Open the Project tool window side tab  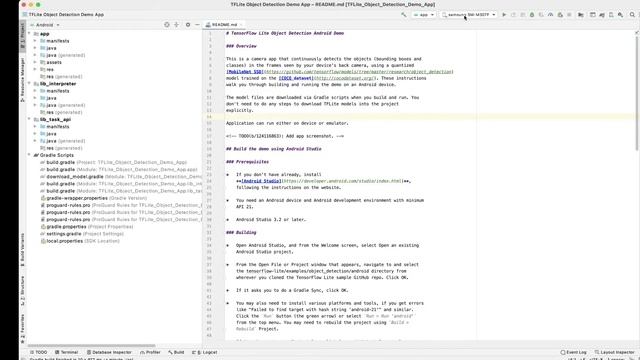pyautogui.click(x=22, y=36)
